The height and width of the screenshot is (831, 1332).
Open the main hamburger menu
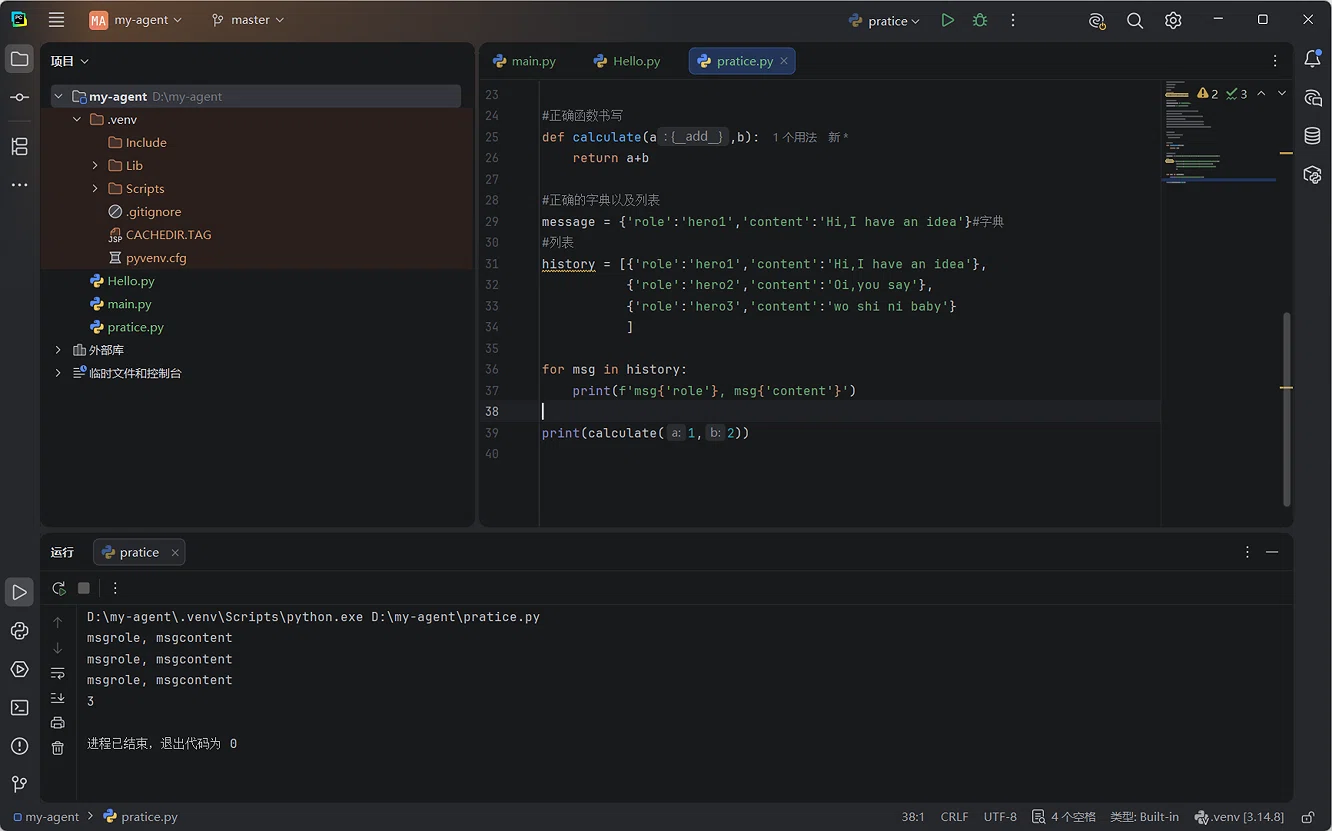click(x=56, y=20)
